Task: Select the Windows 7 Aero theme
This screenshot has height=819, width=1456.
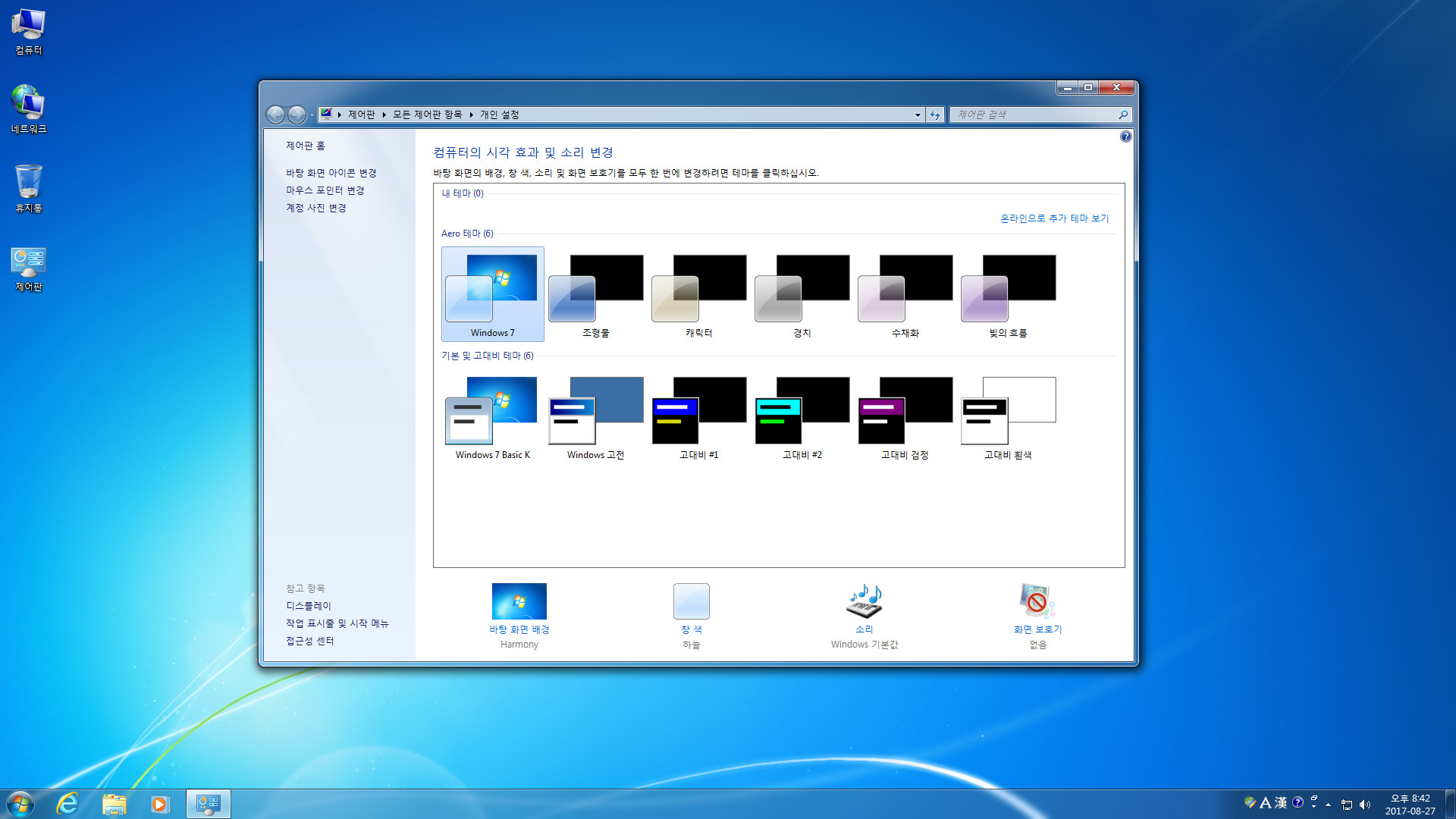Action: click(x=493, y=290)
